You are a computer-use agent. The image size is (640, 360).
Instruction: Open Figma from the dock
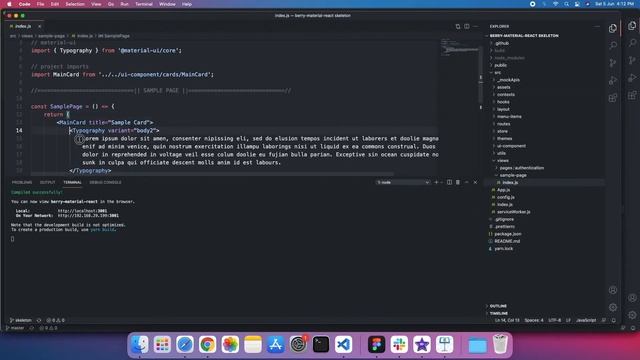(x=376, y=344)
